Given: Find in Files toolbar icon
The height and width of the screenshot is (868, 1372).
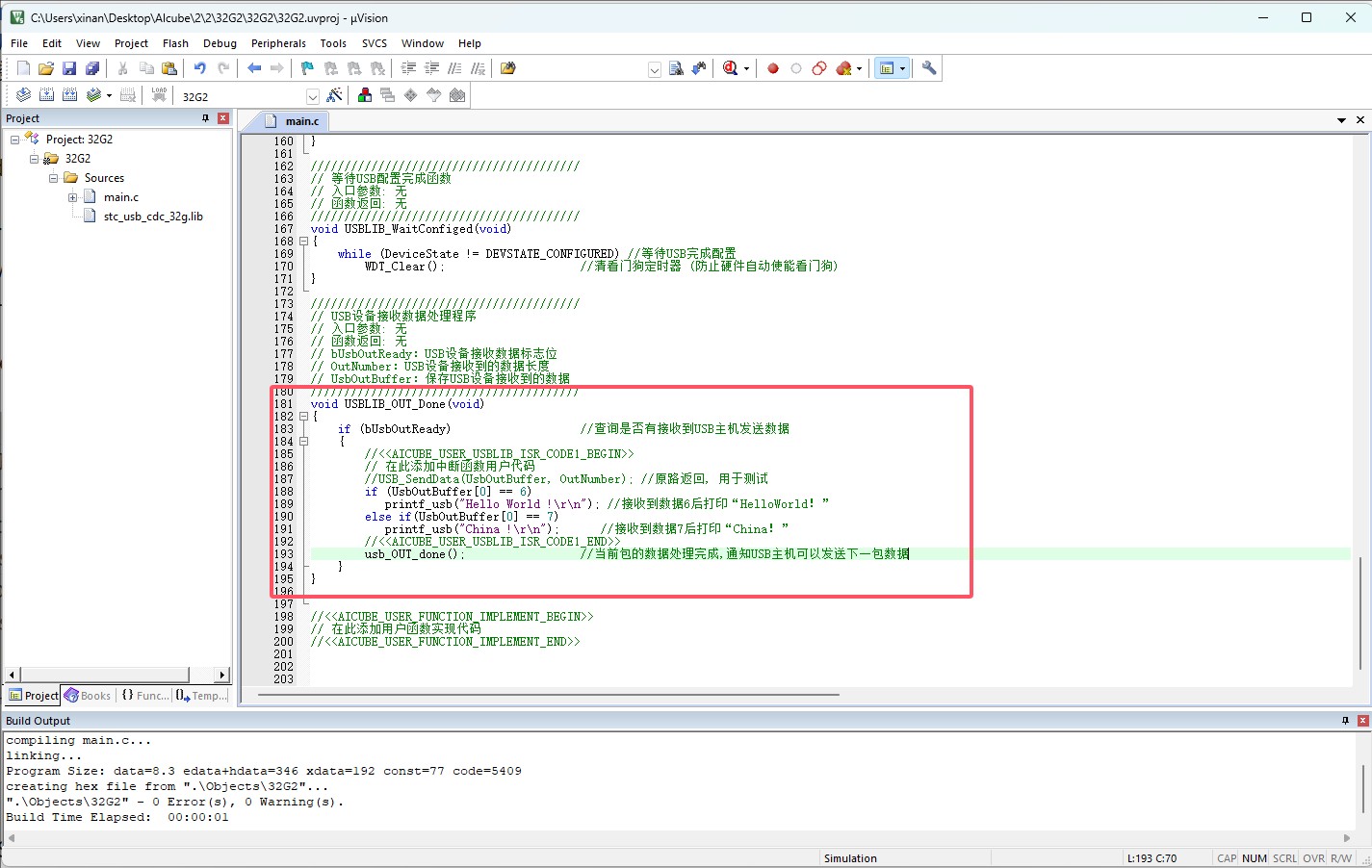Looking at the screenshot, I should click(x=676, y=68).
